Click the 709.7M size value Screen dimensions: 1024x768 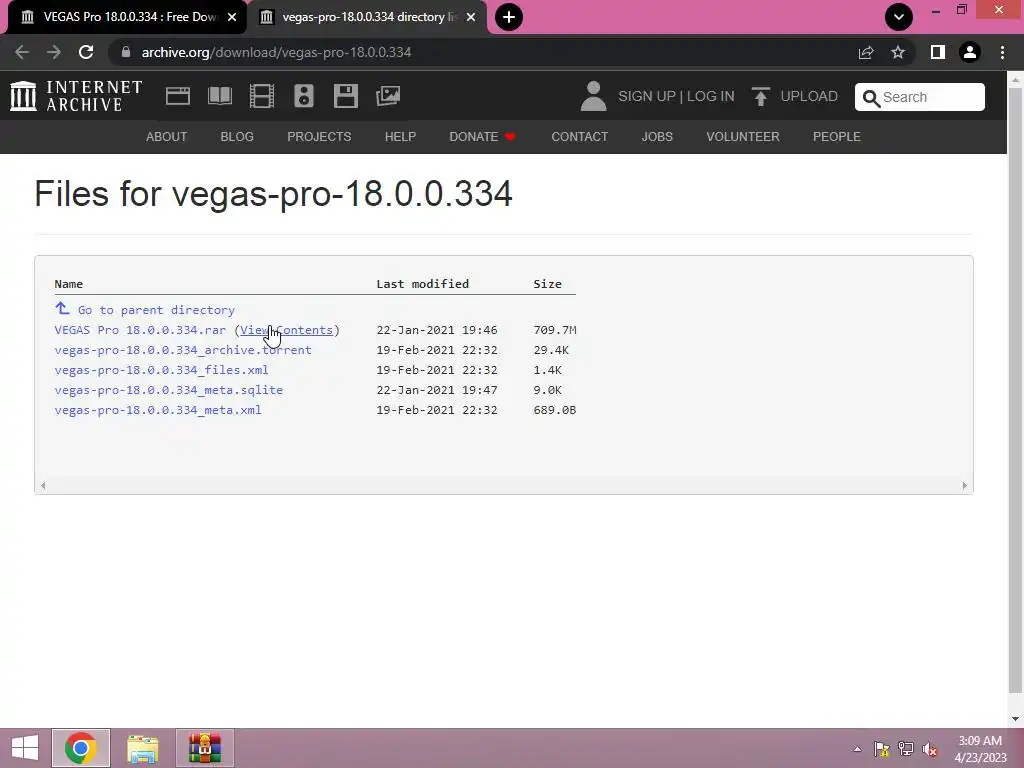pos(554,330)
